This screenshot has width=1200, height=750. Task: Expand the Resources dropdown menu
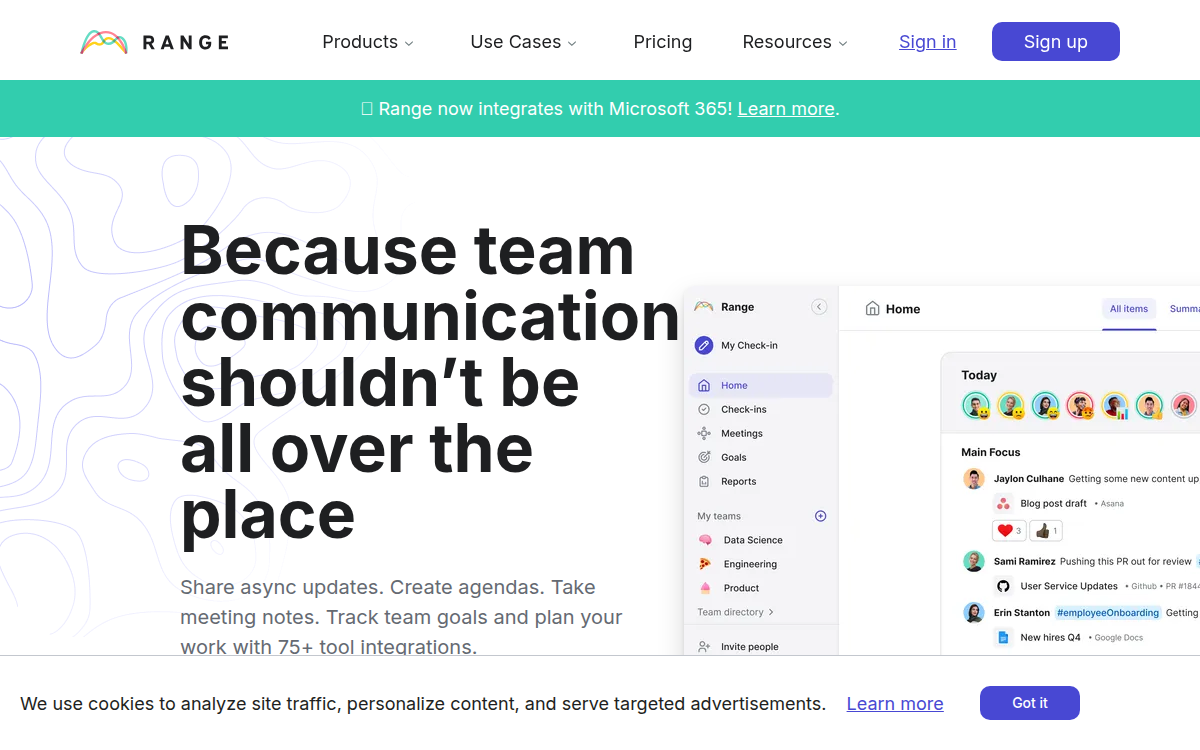pos(795,42)
